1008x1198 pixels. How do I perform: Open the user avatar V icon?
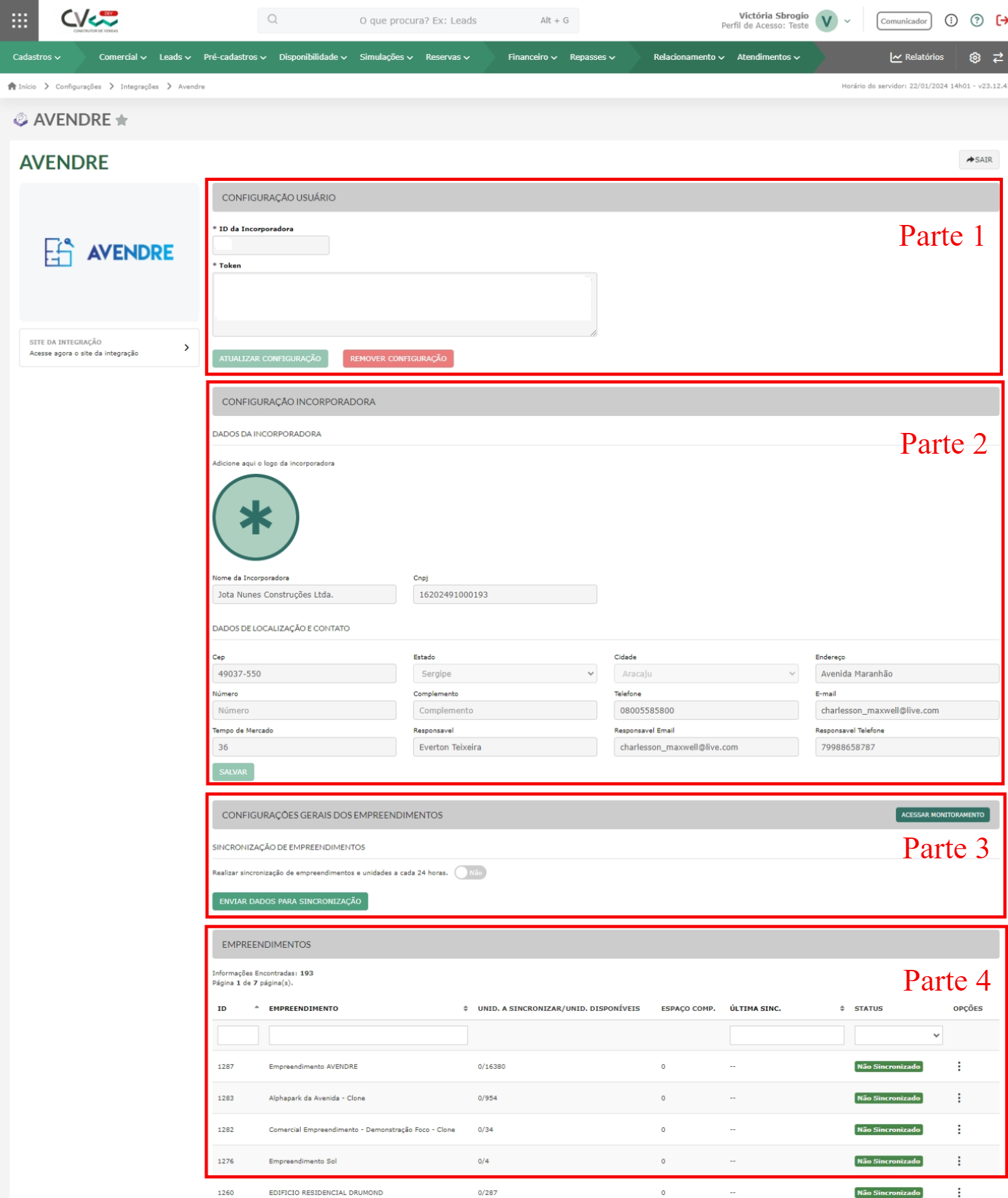coord(827,21)
